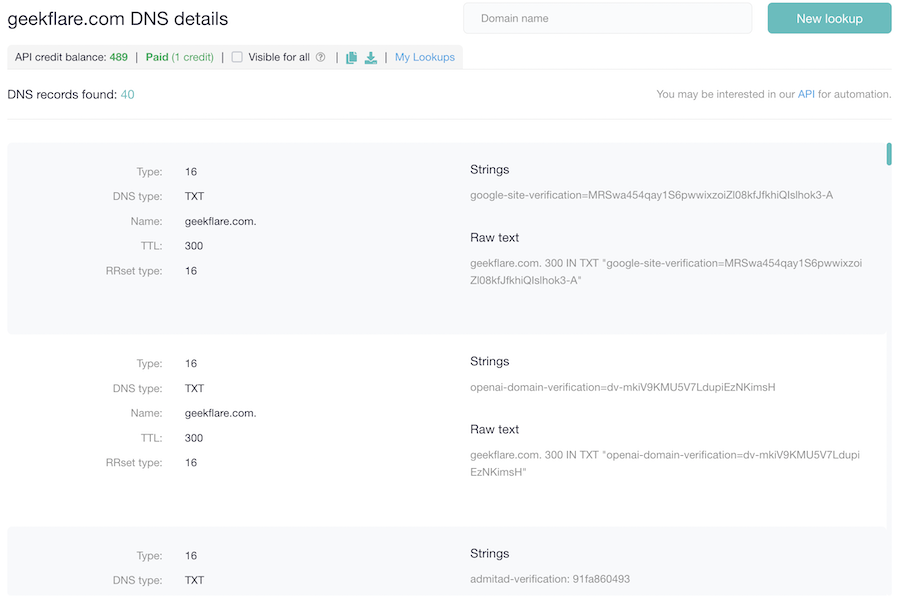This screenshot has height=599, width=900.
Task: Click the download results icon
Action: tap(371, 57)
